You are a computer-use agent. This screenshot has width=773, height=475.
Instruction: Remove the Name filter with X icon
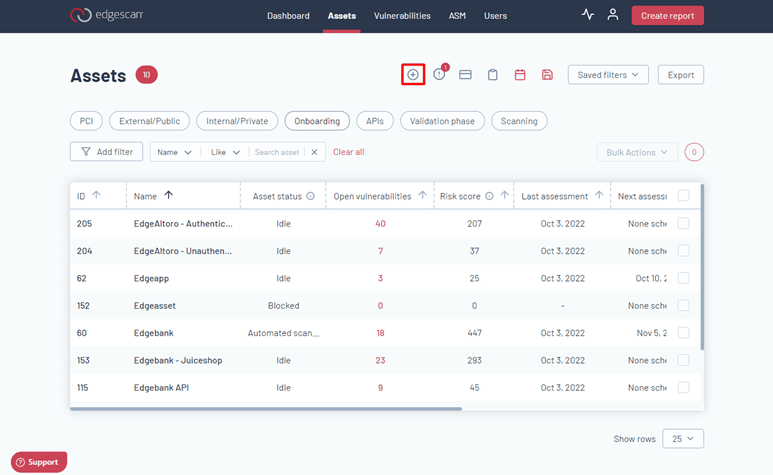coord(315,152)
